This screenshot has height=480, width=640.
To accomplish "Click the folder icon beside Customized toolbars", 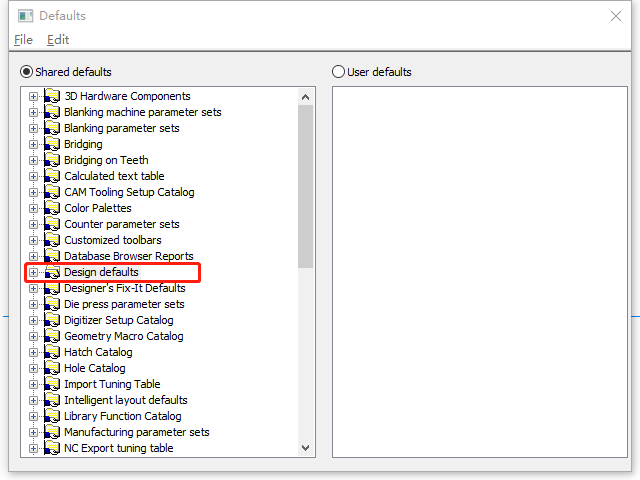I will tap(52, 240).
